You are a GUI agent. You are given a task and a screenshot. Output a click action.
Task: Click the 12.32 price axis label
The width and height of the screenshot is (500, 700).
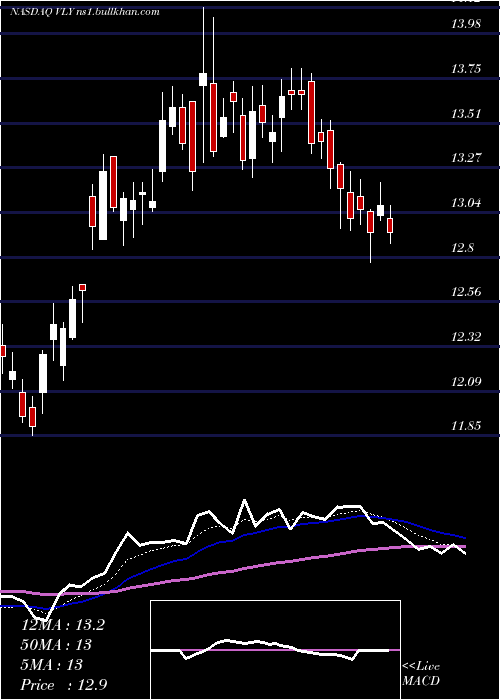point(466,337)
